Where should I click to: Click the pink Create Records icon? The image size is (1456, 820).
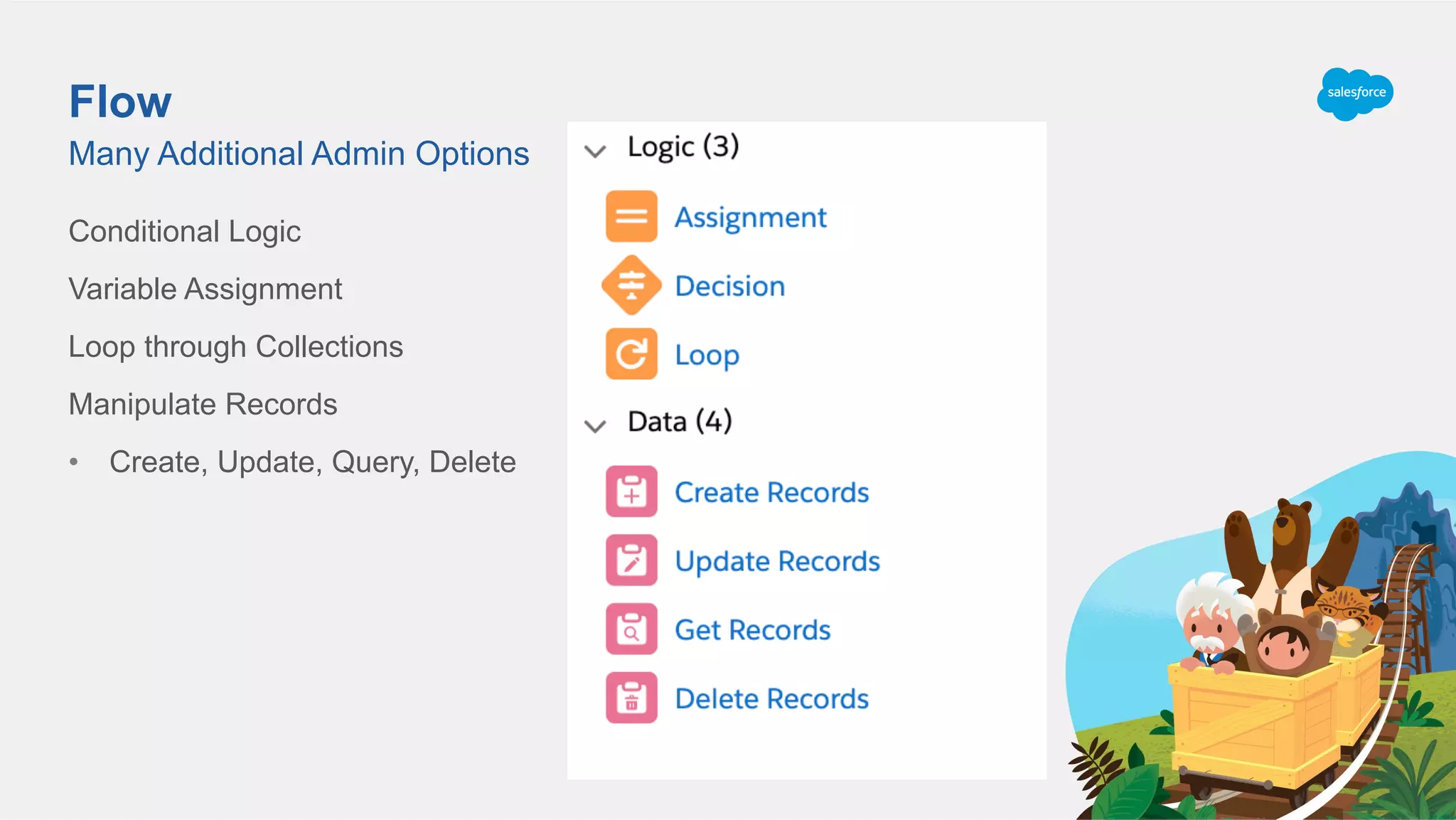pyautogui.click(x=631, y=491)
